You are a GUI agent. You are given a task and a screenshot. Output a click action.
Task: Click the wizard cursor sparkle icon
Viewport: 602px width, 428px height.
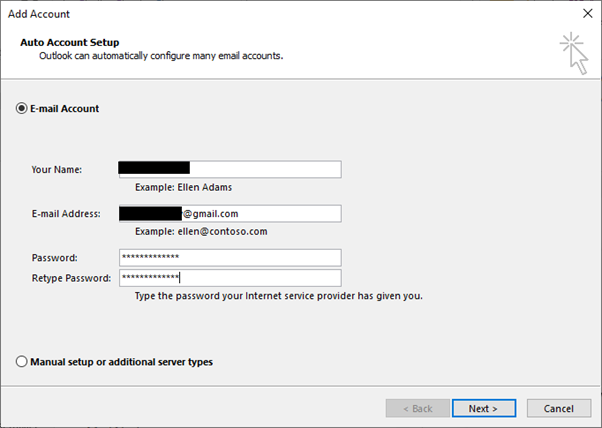pos(574,52)
